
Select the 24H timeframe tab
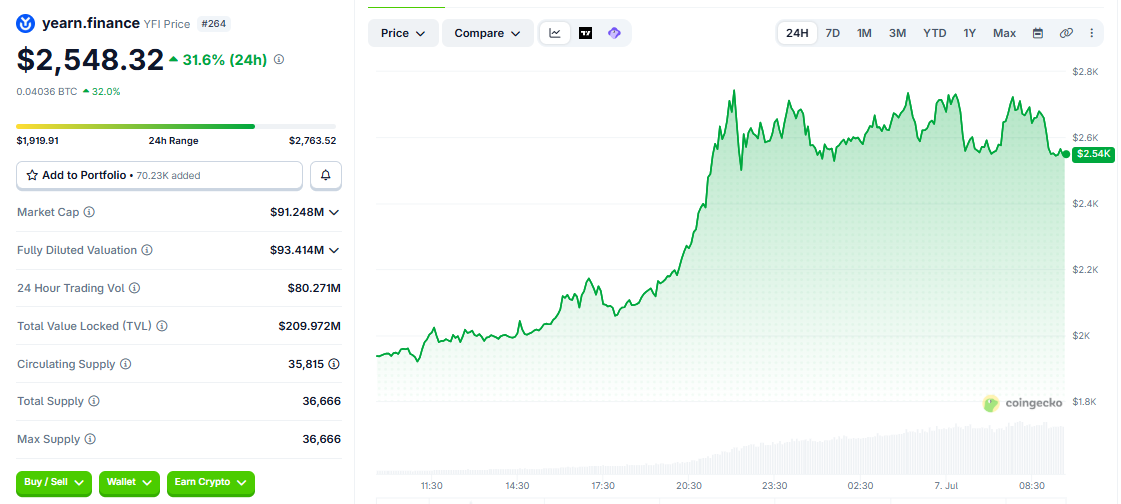click(797, 33)
